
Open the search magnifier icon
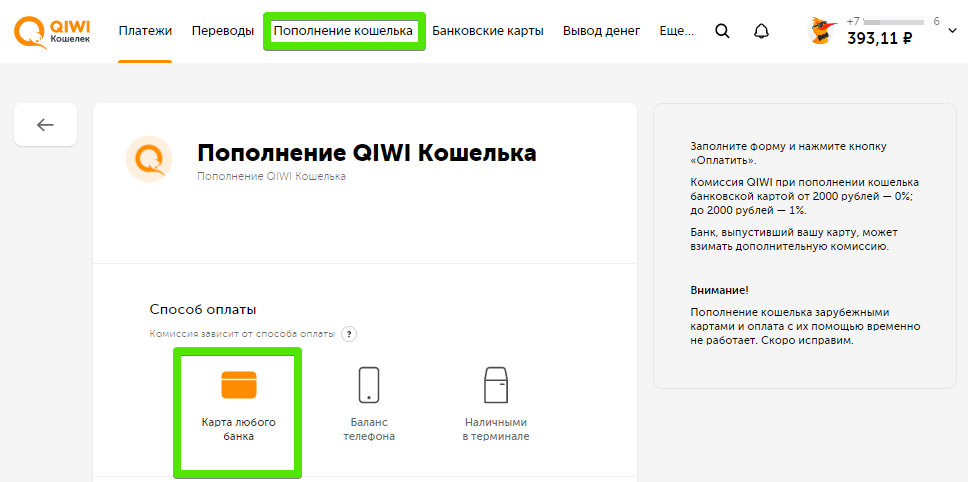(722, 31)
